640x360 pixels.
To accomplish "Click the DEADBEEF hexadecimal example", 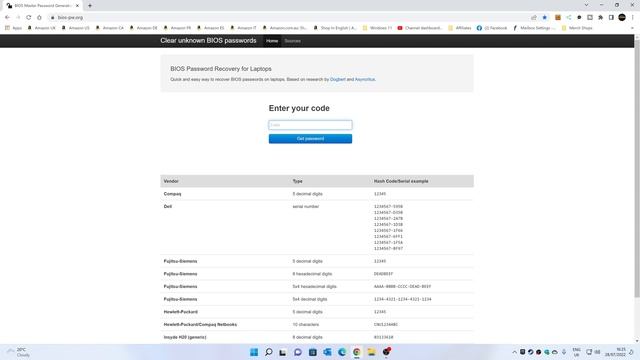I will [383, 274].
